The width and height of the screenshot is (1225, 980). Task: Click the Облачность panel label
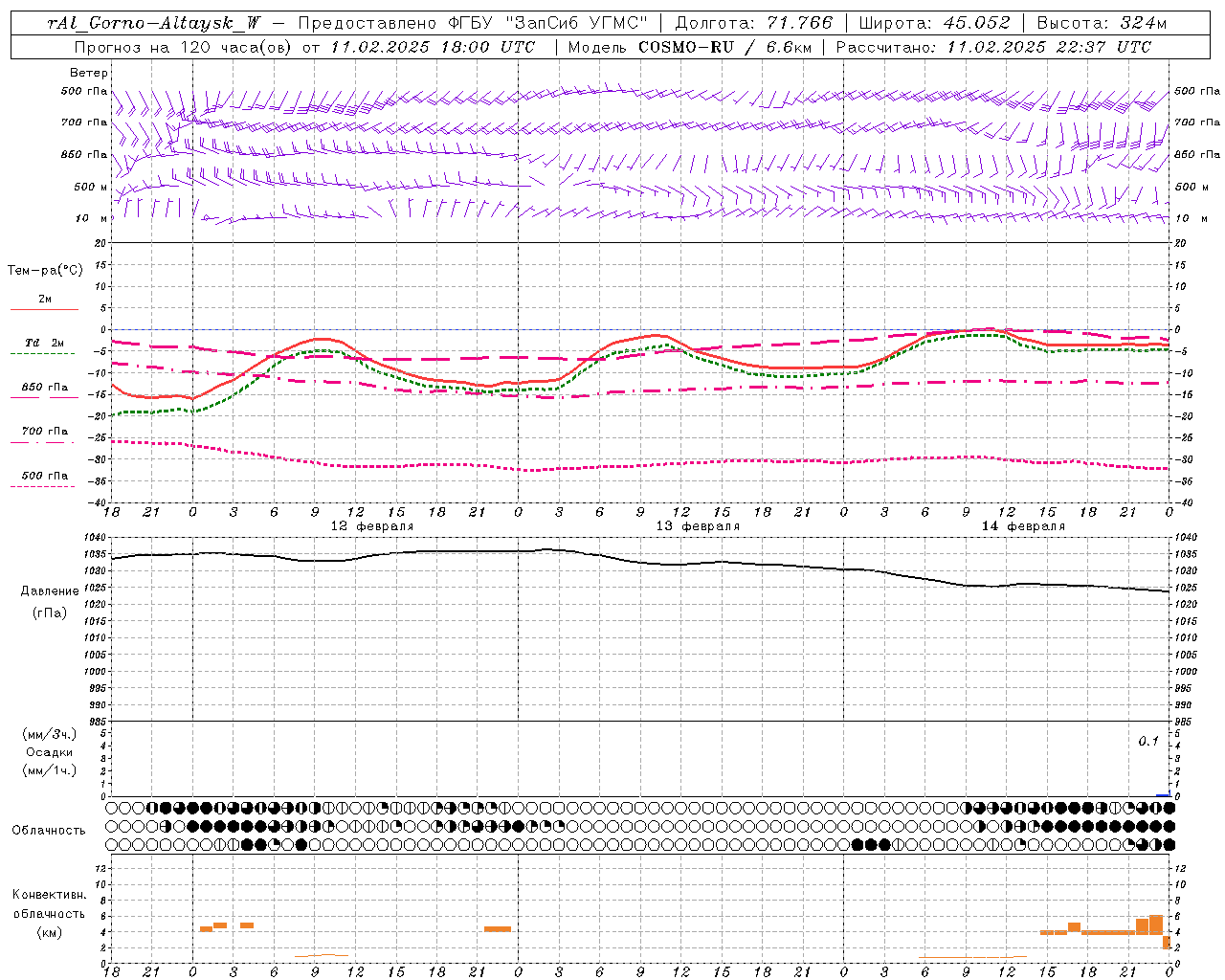(x=49, y=830)
